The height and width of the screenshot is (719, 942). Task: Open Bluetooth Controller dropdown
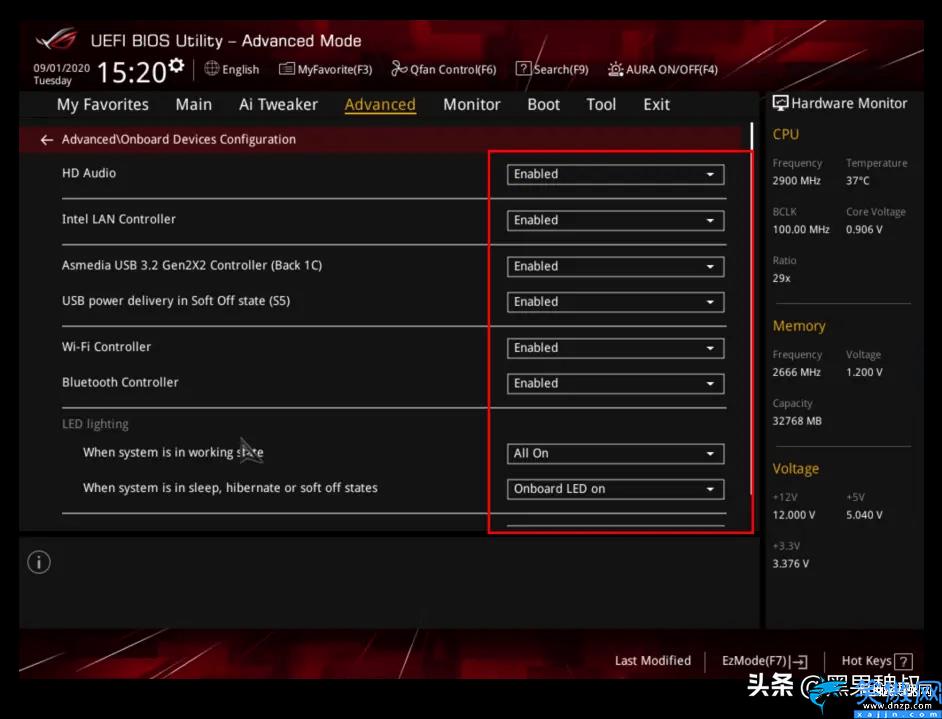point(615,384)
